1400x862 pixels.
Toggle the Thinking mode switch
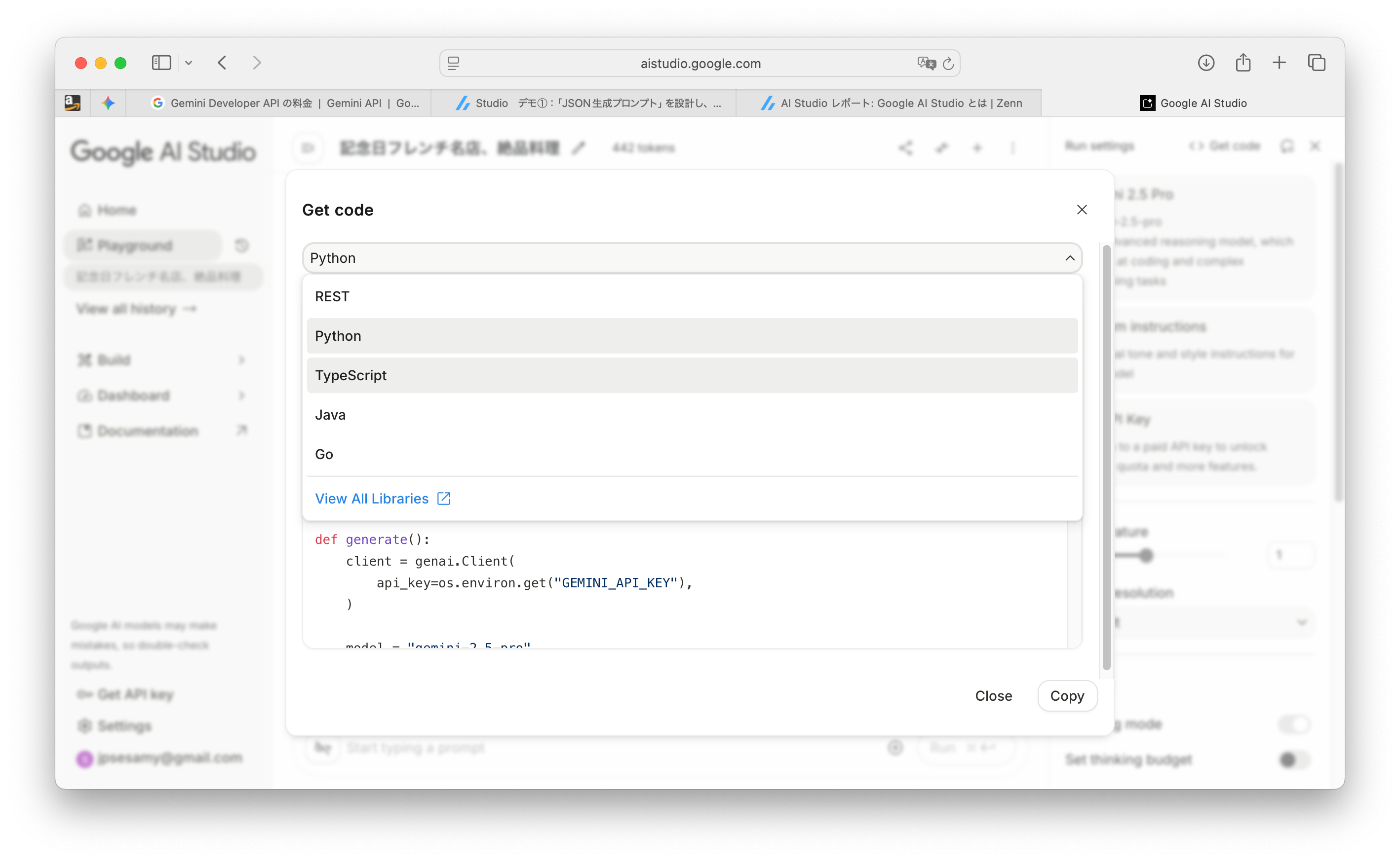(1294, 724)
